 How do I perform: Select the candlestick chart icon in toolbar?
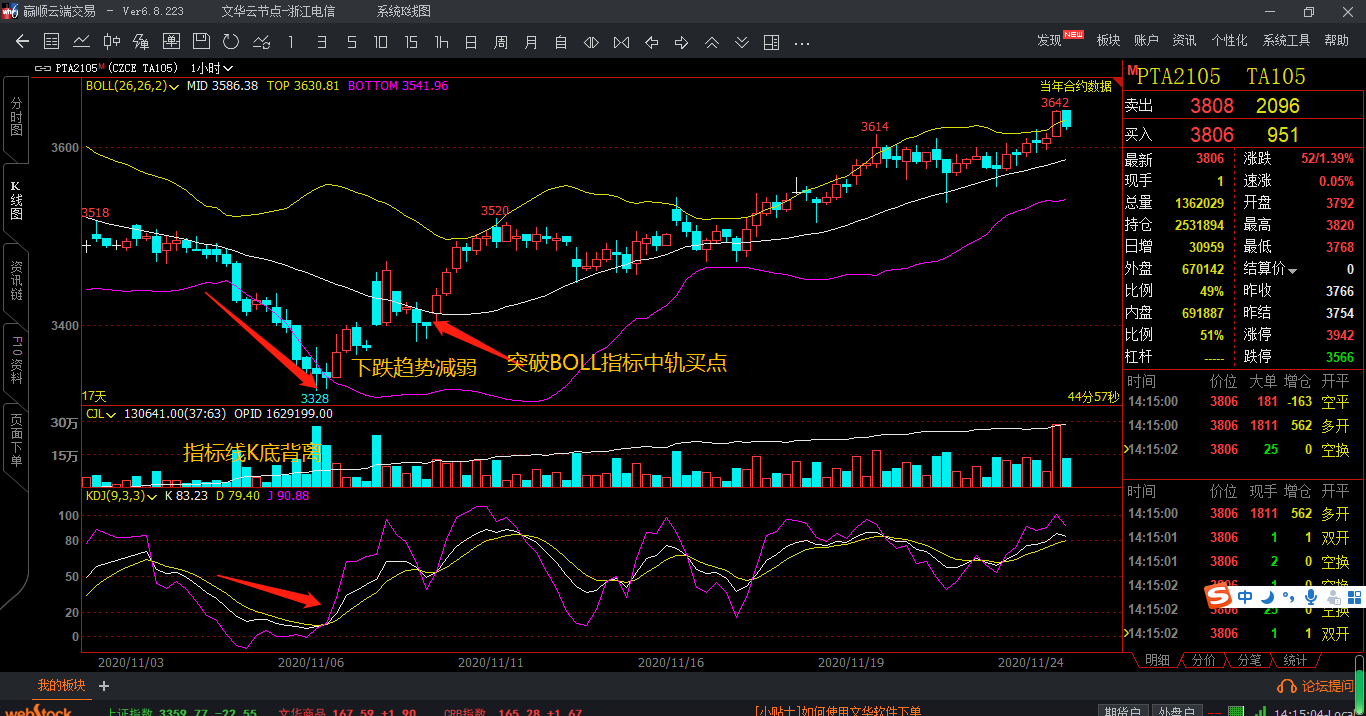[112, 42]
